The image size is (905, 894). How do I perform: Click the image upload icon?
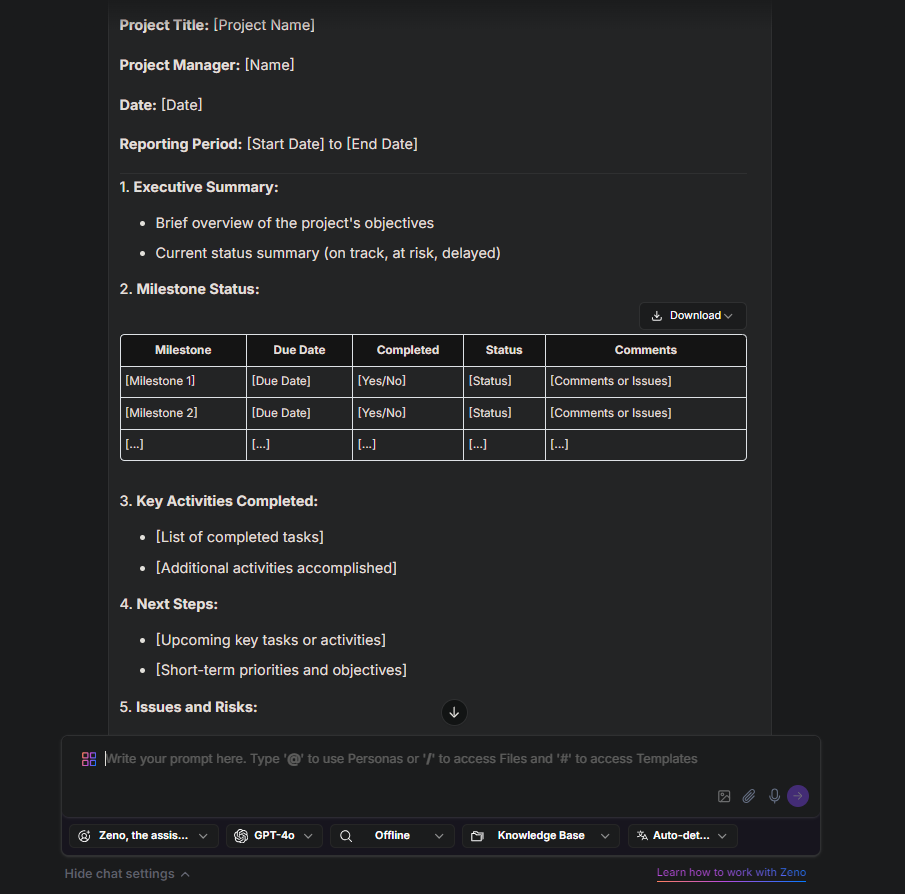coord(724,796)
